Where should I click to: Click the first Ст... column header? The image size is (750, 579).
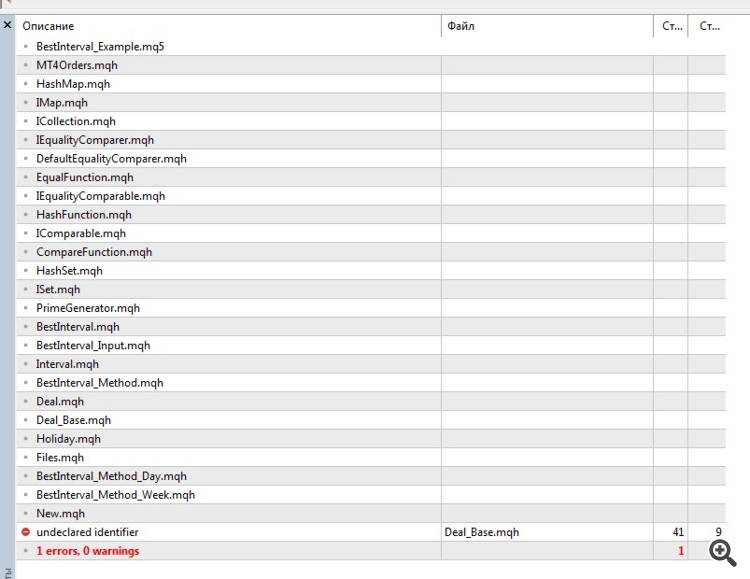[671, 26]
